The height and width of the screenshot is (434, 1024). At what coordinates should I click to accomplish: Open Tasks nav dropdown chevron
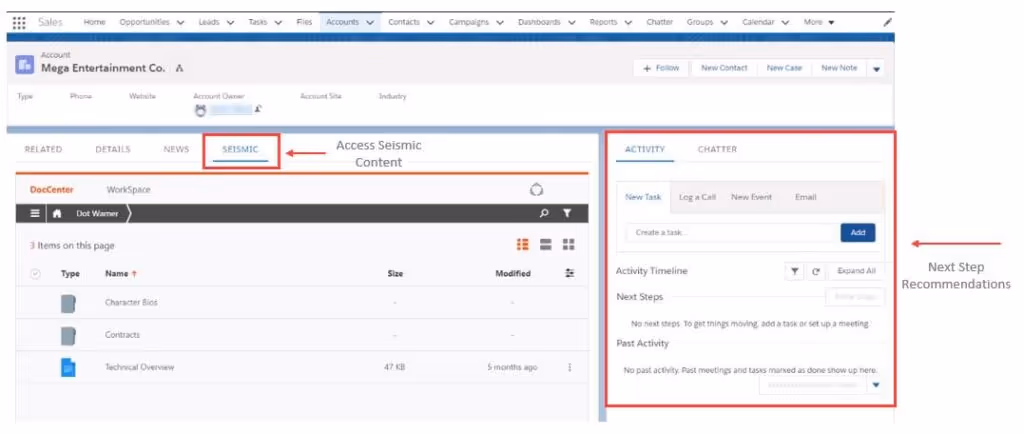(x=278, y=22)
